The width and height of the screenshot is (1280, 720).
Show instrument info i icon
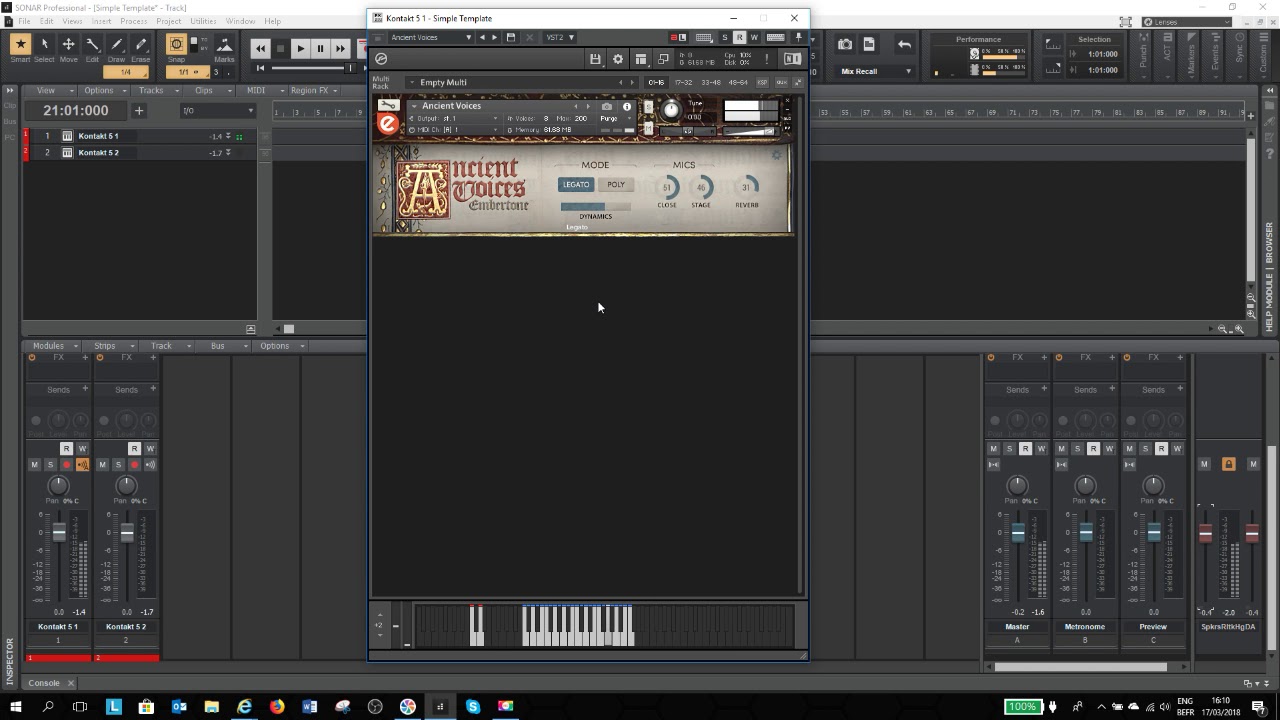tap(627, 106)
